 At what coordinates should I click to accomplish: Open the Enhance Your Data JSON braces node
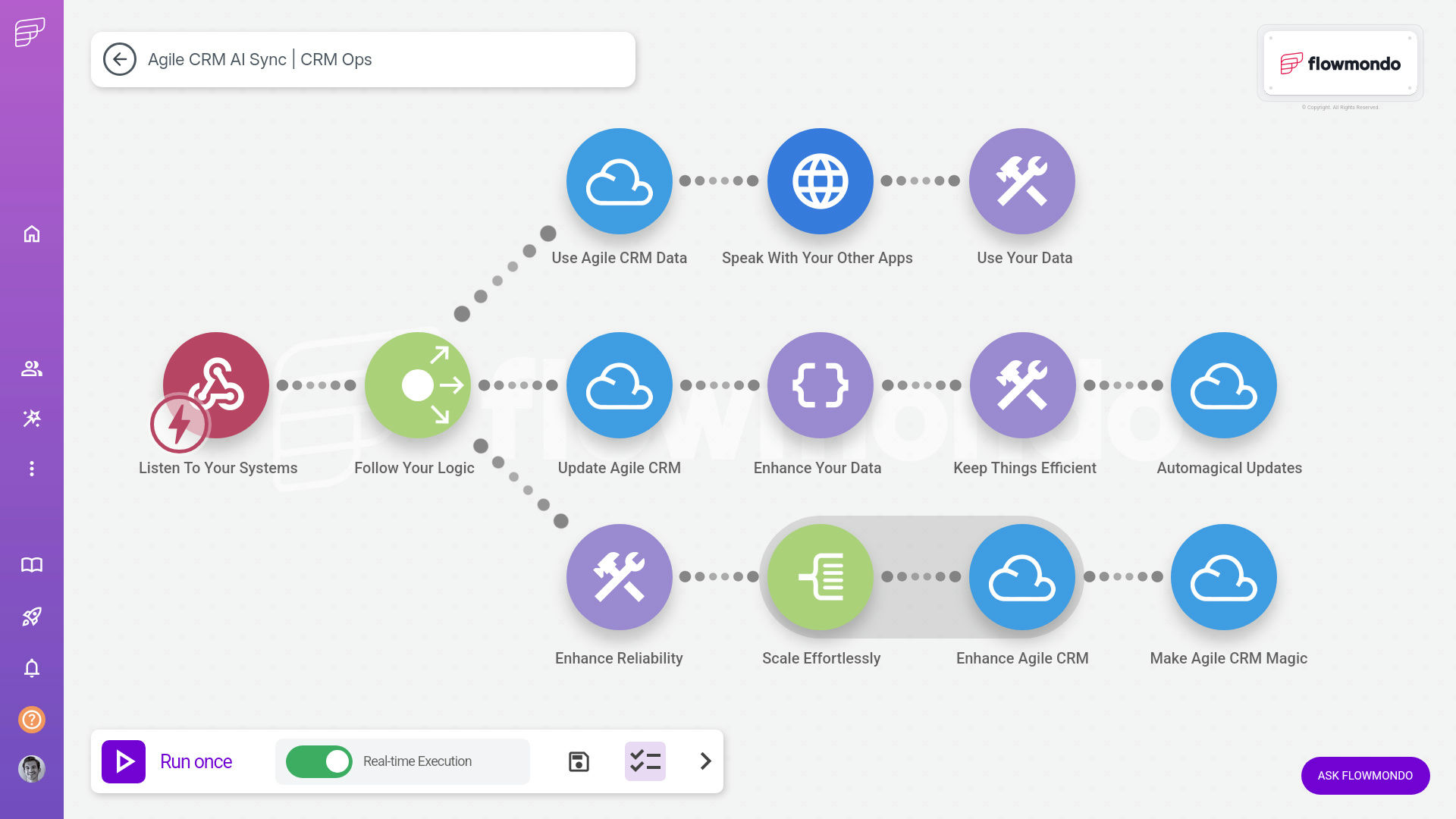pos(820,384)
